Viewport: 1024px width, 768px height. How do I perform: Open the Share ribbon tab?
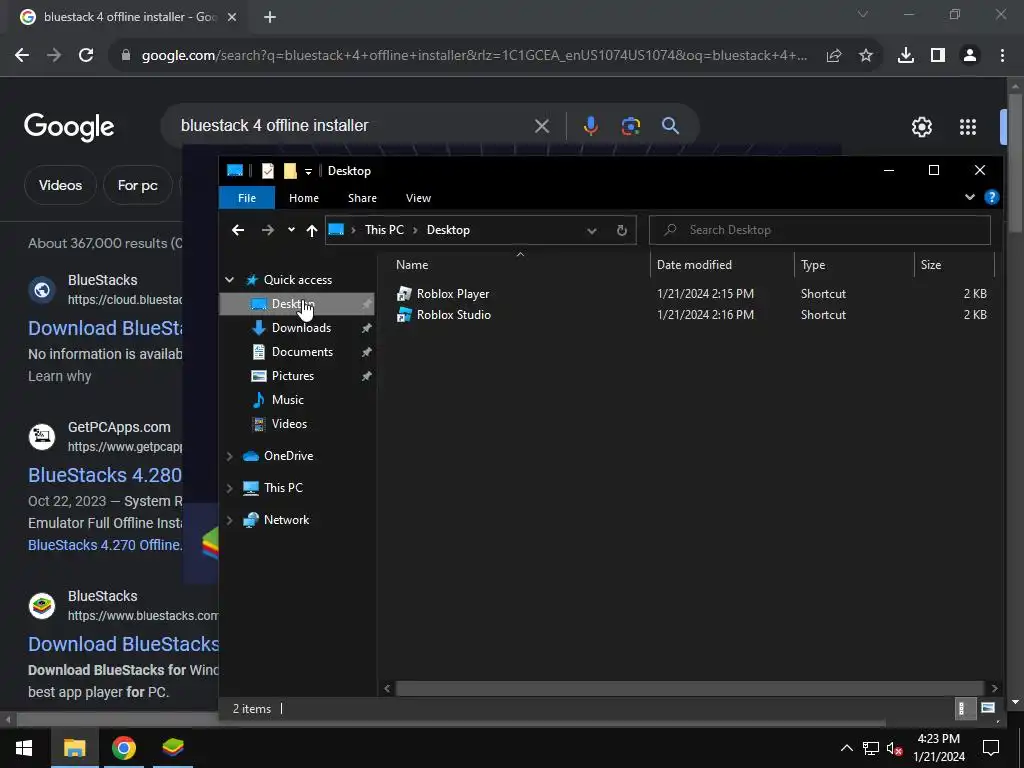coord(362,198)
